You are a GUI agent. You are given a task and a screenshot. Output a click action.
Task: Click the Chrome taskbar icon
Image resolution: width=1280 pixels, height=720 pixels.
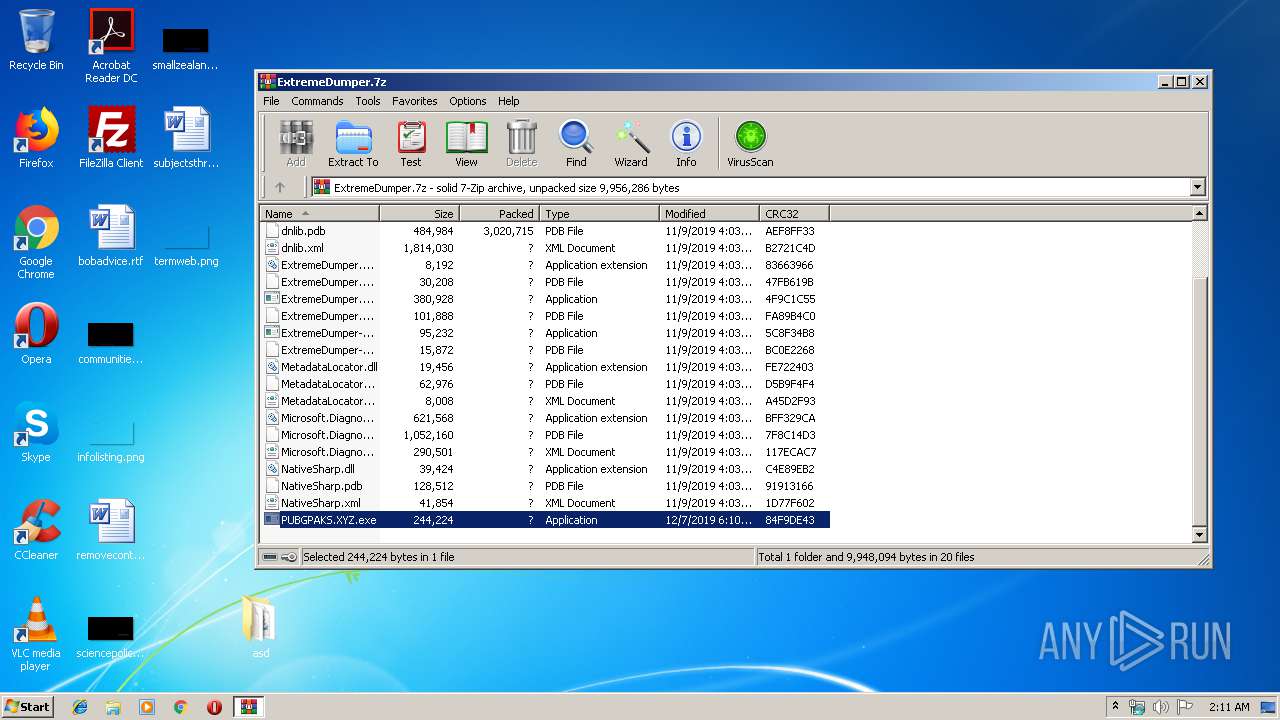pos(181,707)
